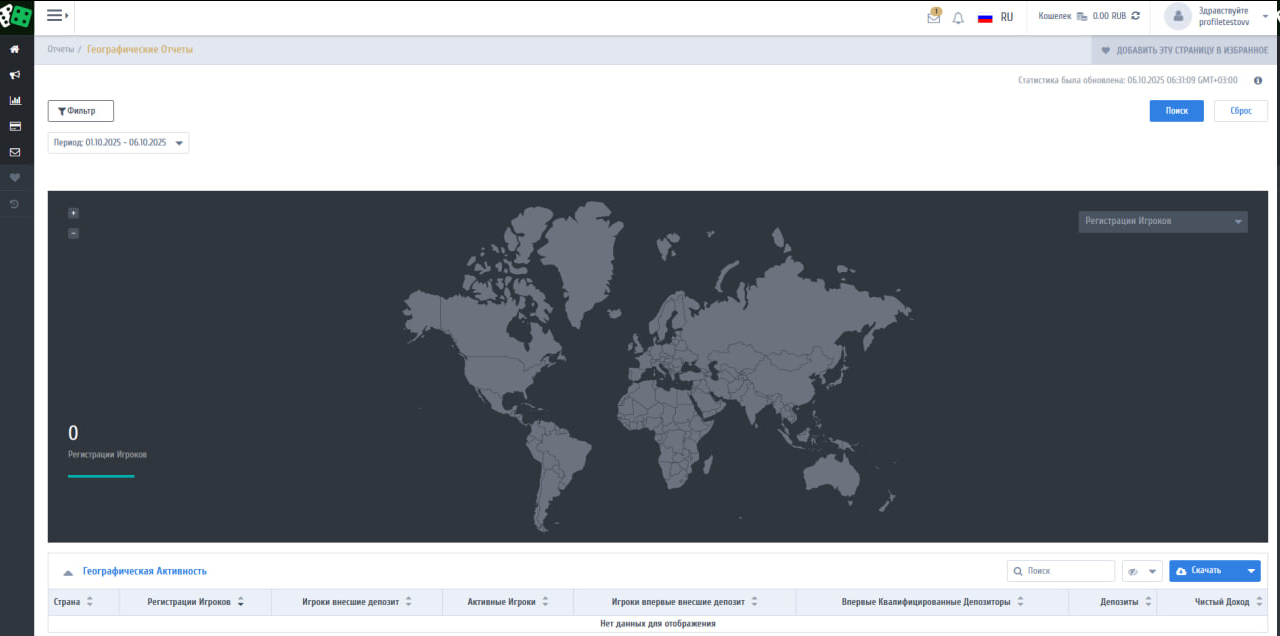Viewport: 1280px width, 636px height.
Task: Expand the Регистрации Игроков map metric dropdown
Action: point(1162,221)
